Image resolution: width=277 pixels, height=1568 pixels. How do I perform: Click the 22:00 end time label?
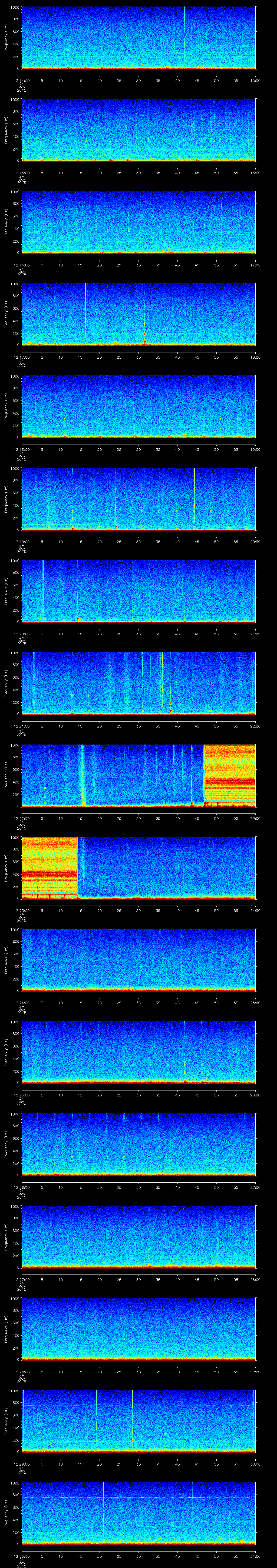[x=255, y=726]
